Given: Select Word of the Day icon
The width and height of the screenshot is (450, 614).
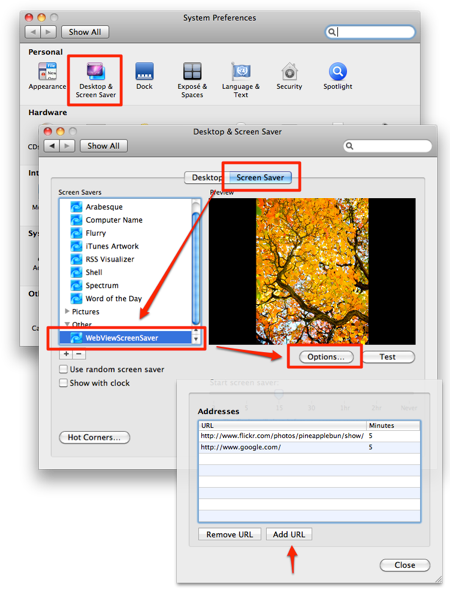Looking at the screenshot, I should point(76,298).
